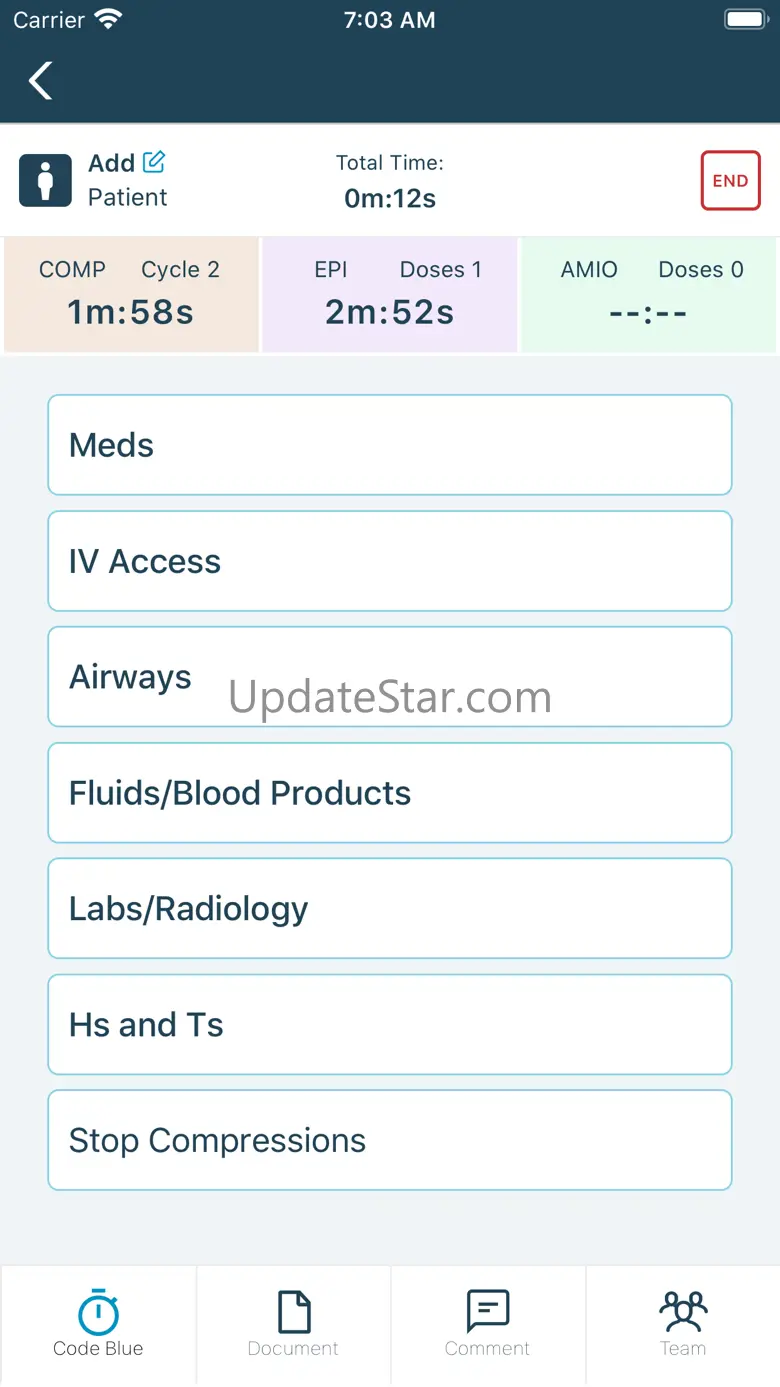Expand the IV Access section
The width and height of the screenshot is (780, 1387).
(x=390, y=561)
